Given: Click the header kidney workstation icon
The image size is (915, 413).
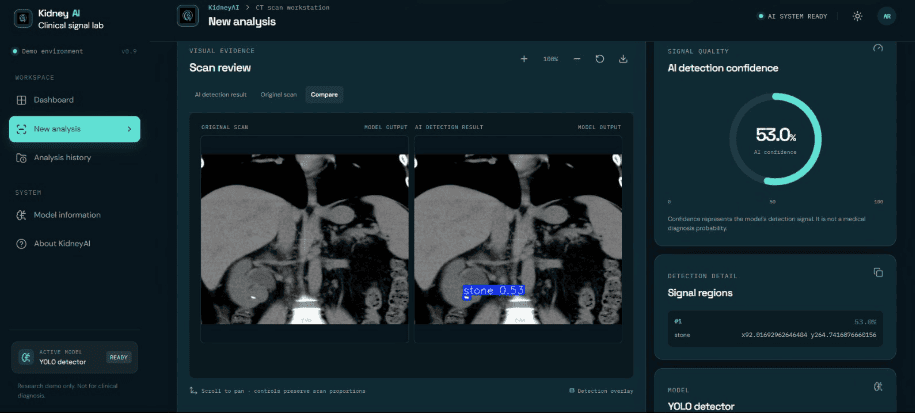Looking at the screenshot, I should click(187, 16).
